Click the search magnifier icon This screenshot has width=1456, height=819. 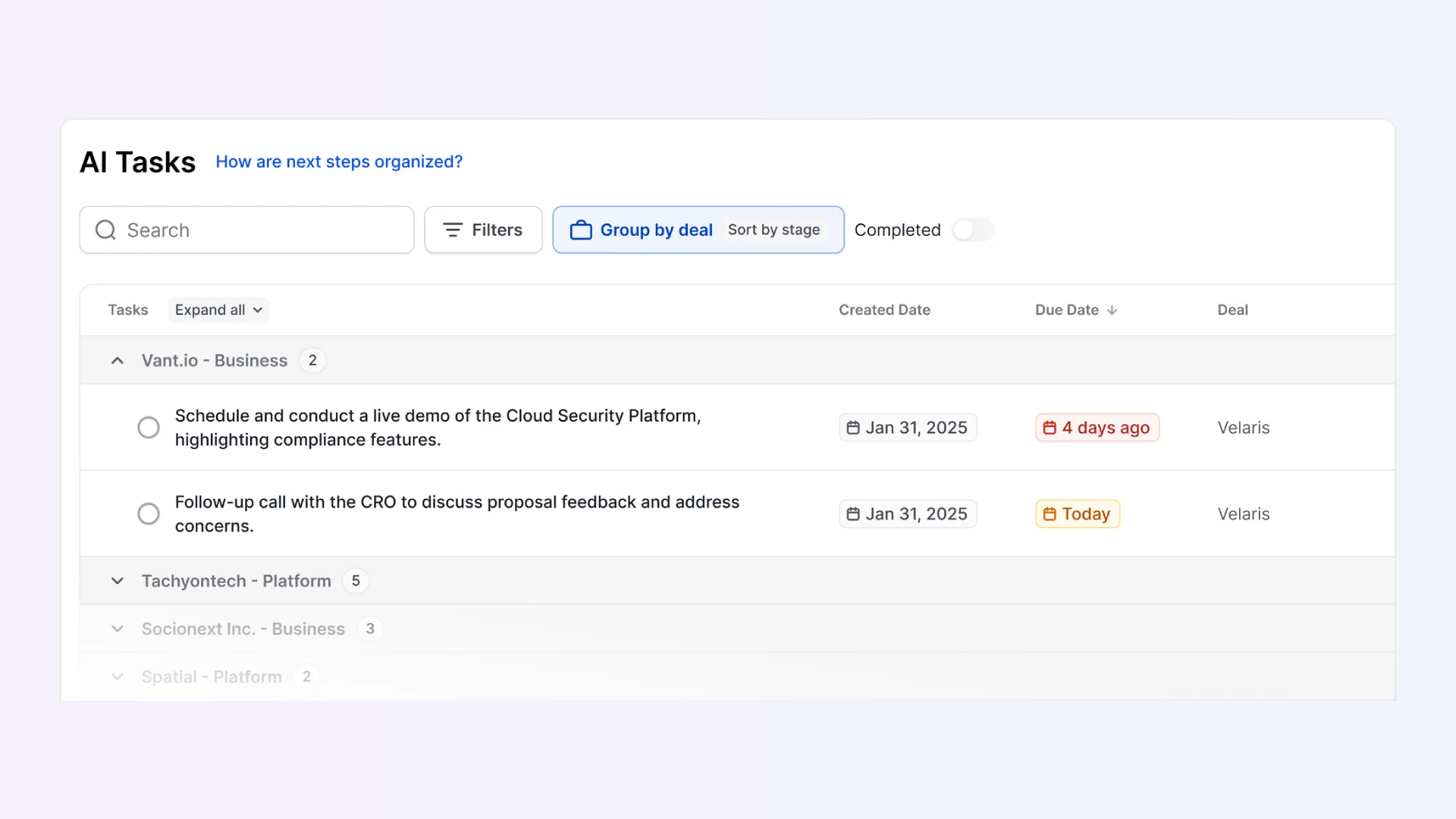tap(105, 230)
